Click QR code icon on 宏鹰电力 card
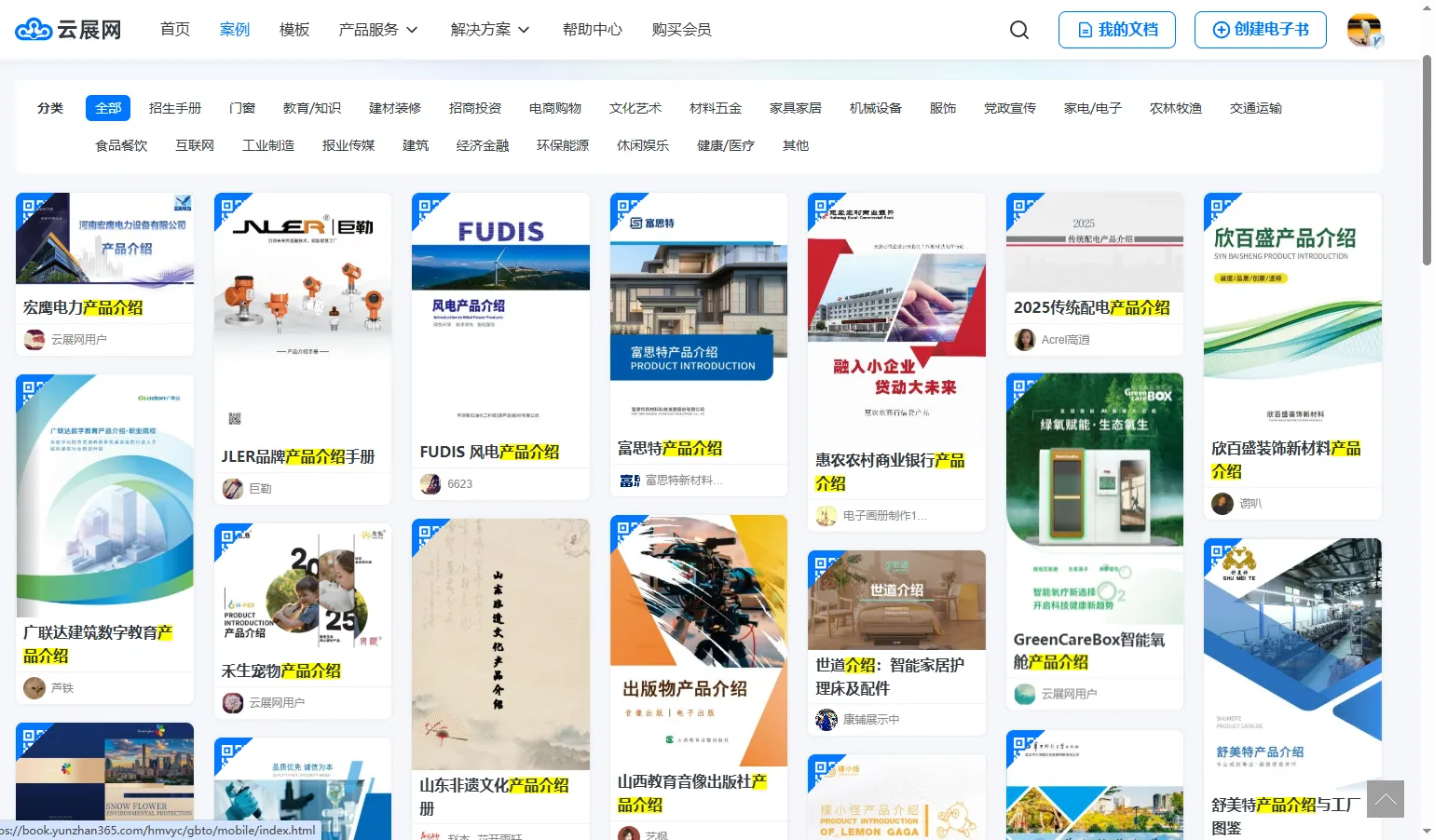The height and width of the screenshot is (840, 1434). [32, 207]
